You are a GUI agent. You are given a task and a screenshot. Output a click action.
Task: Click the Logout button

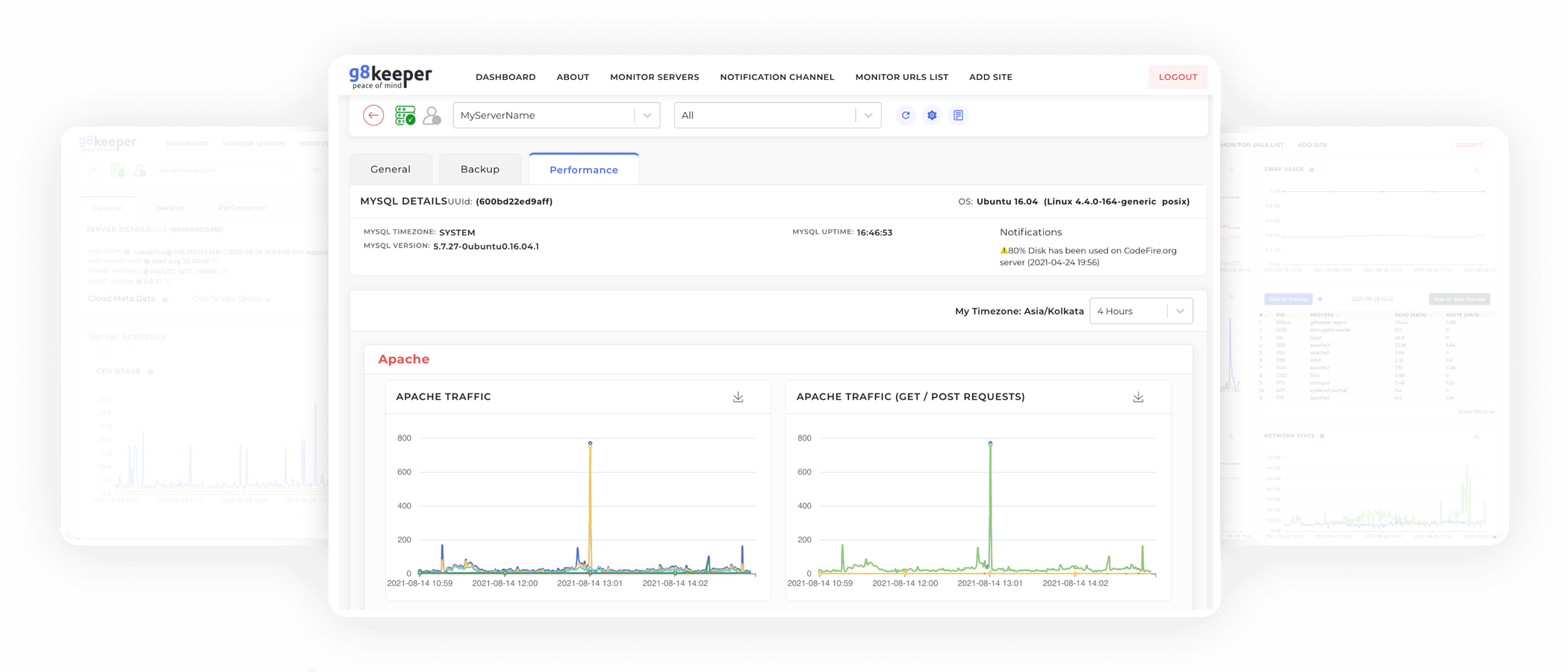pyautogui.click(x=1177, y=77)
